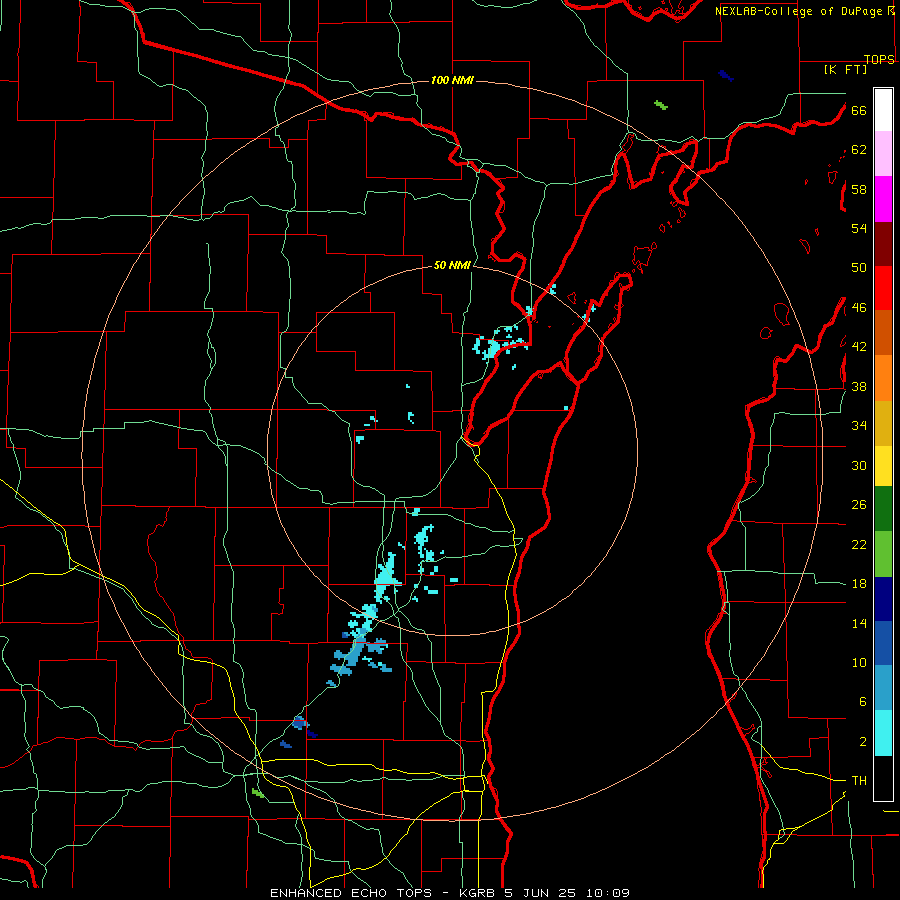Screen dimensions: 900x900
Task: Click the "10" legend value
Action: (859, 662)
